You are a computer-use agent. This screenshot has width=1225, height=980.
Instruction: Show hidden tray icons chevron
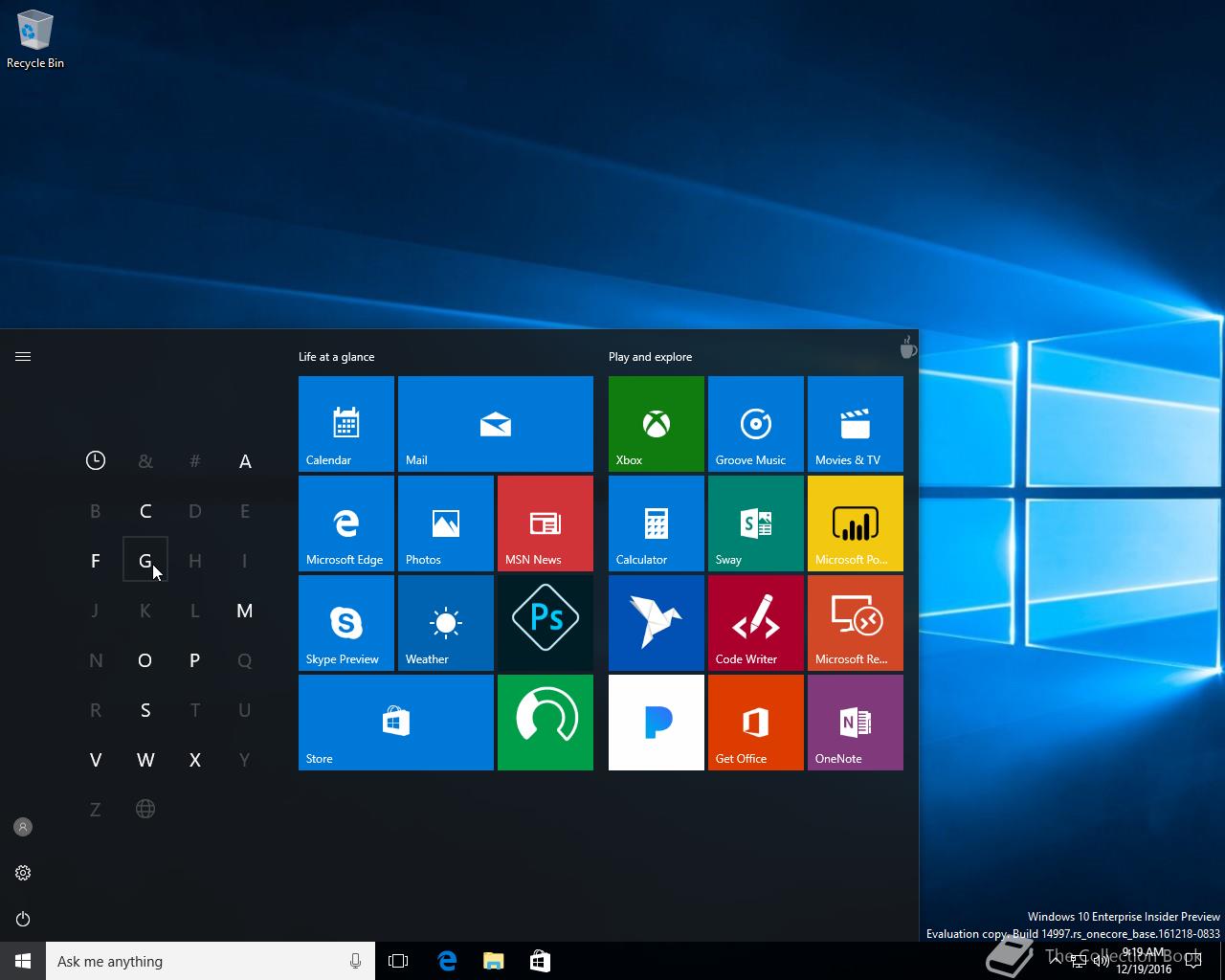(1056, 961)
